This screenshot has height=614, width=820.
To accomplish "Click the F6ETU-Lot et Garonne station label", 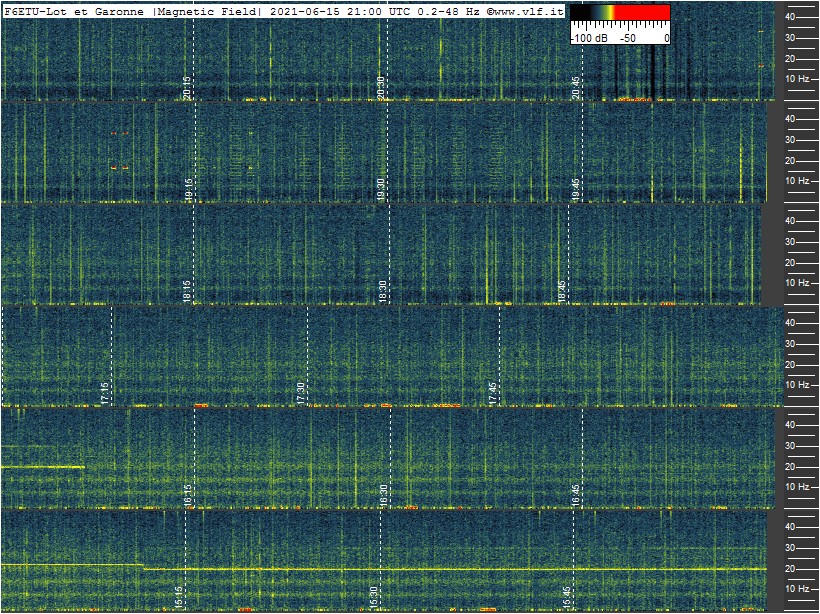I will (x=74, y=12).
